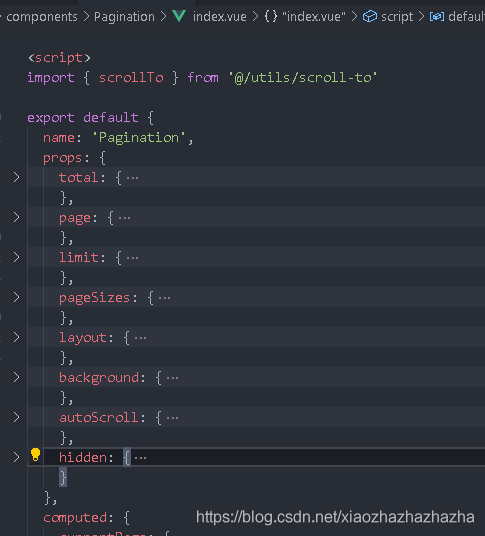Expand the folded layout prop
The height and width of the screenshot is (536, 485).
(16, 337)
